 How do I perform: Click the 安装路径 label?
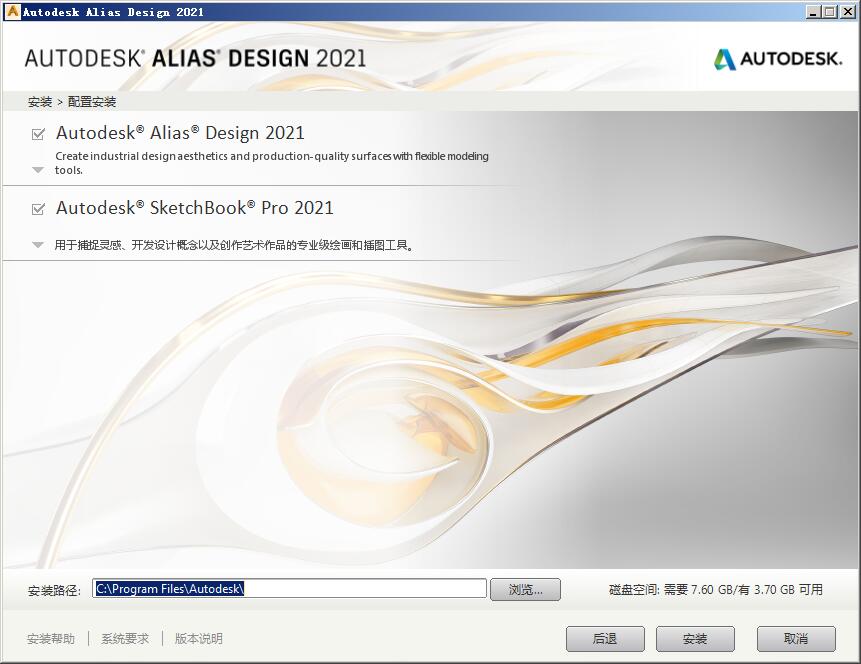(54, 590)
